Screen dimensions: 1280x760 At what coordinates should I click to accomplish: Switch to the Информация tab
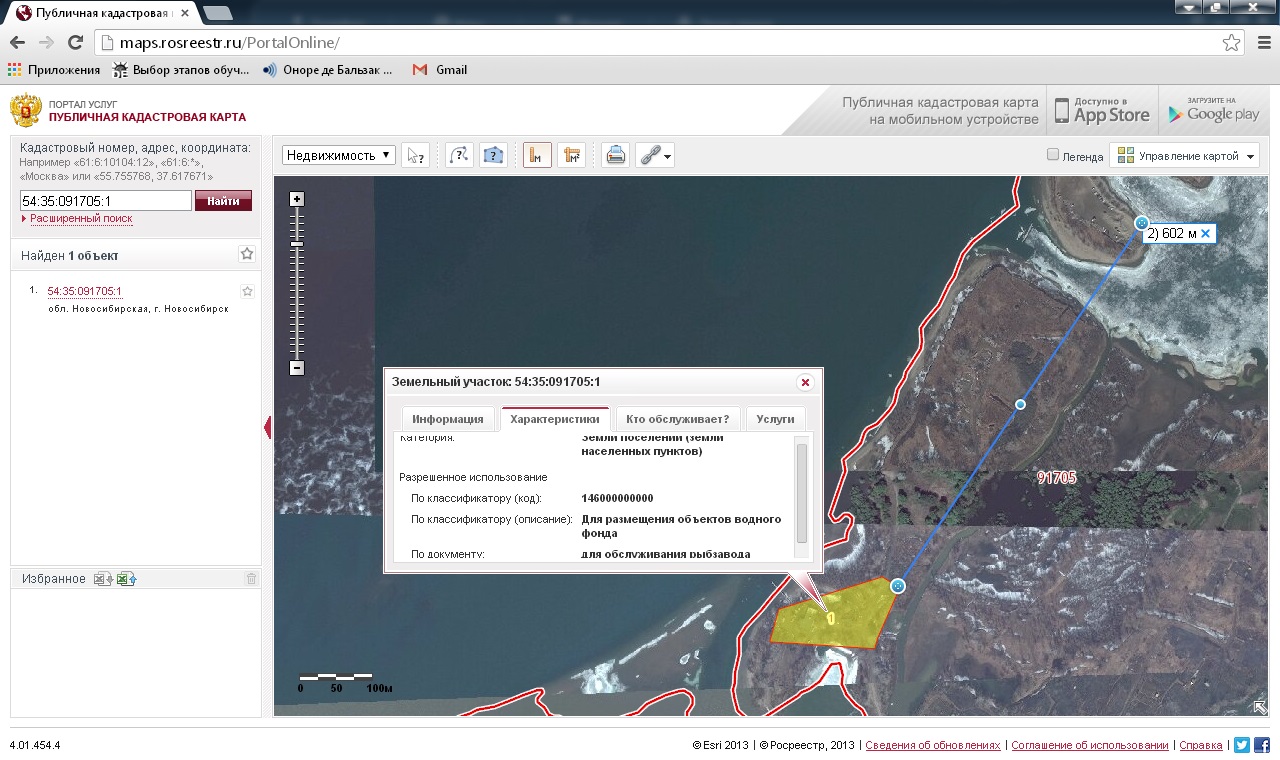(x=447, y=419)
